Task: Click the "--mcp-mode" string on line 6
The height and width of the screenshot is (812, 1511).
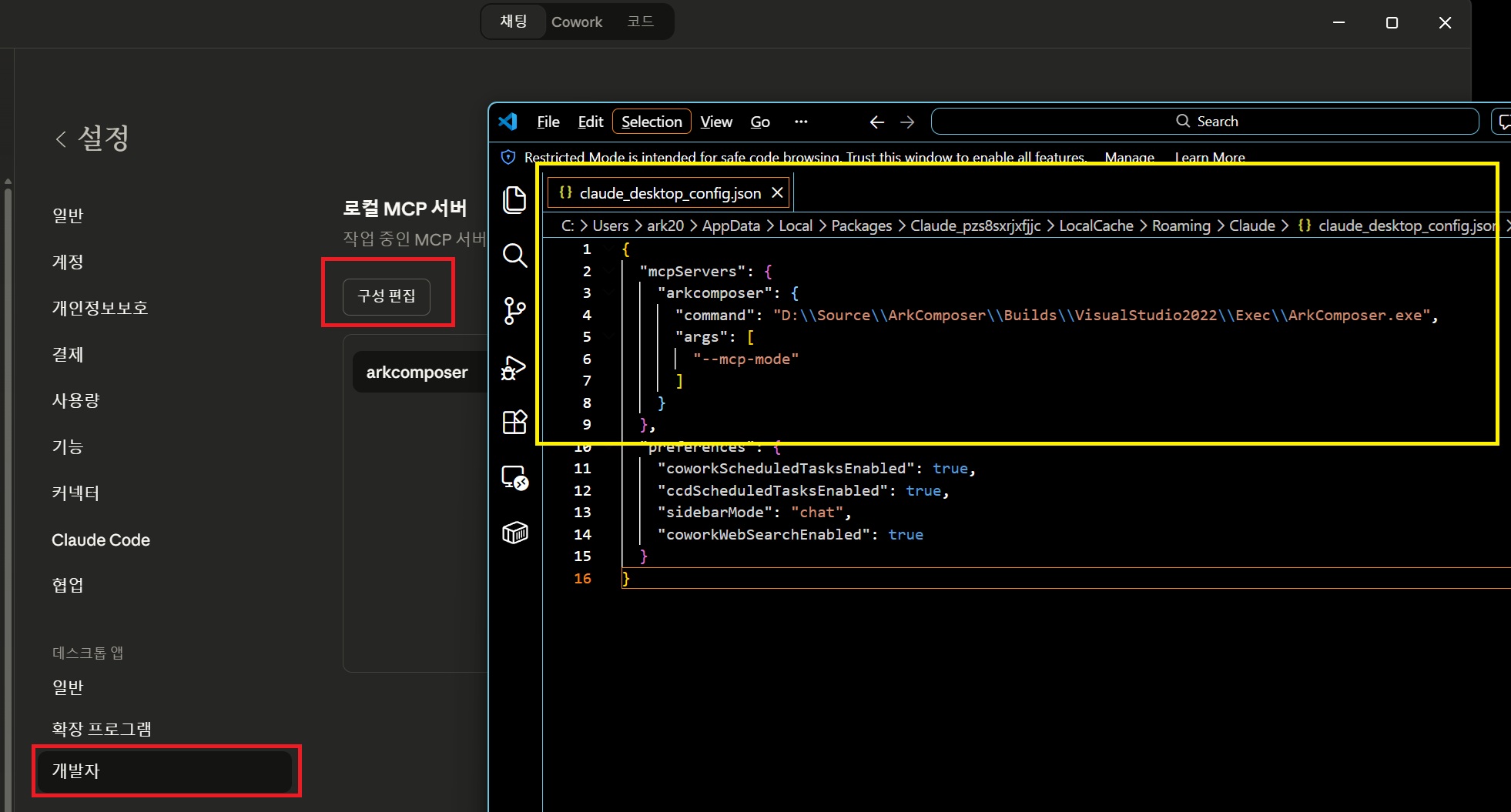Action: (x=745, y=359)
